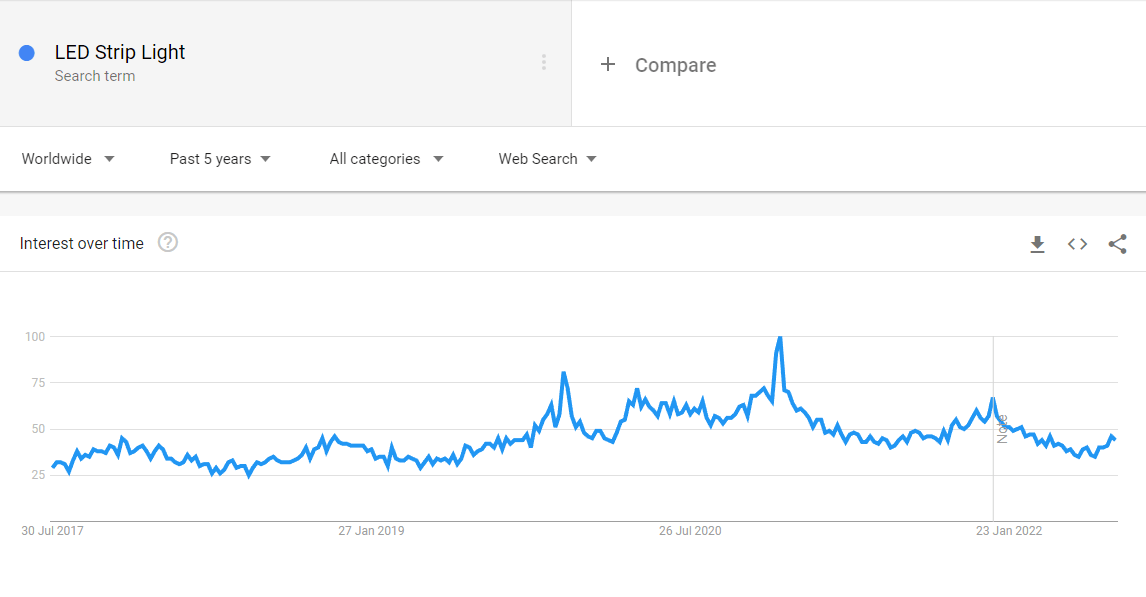Edit the LED Strip Light search term

120,52
